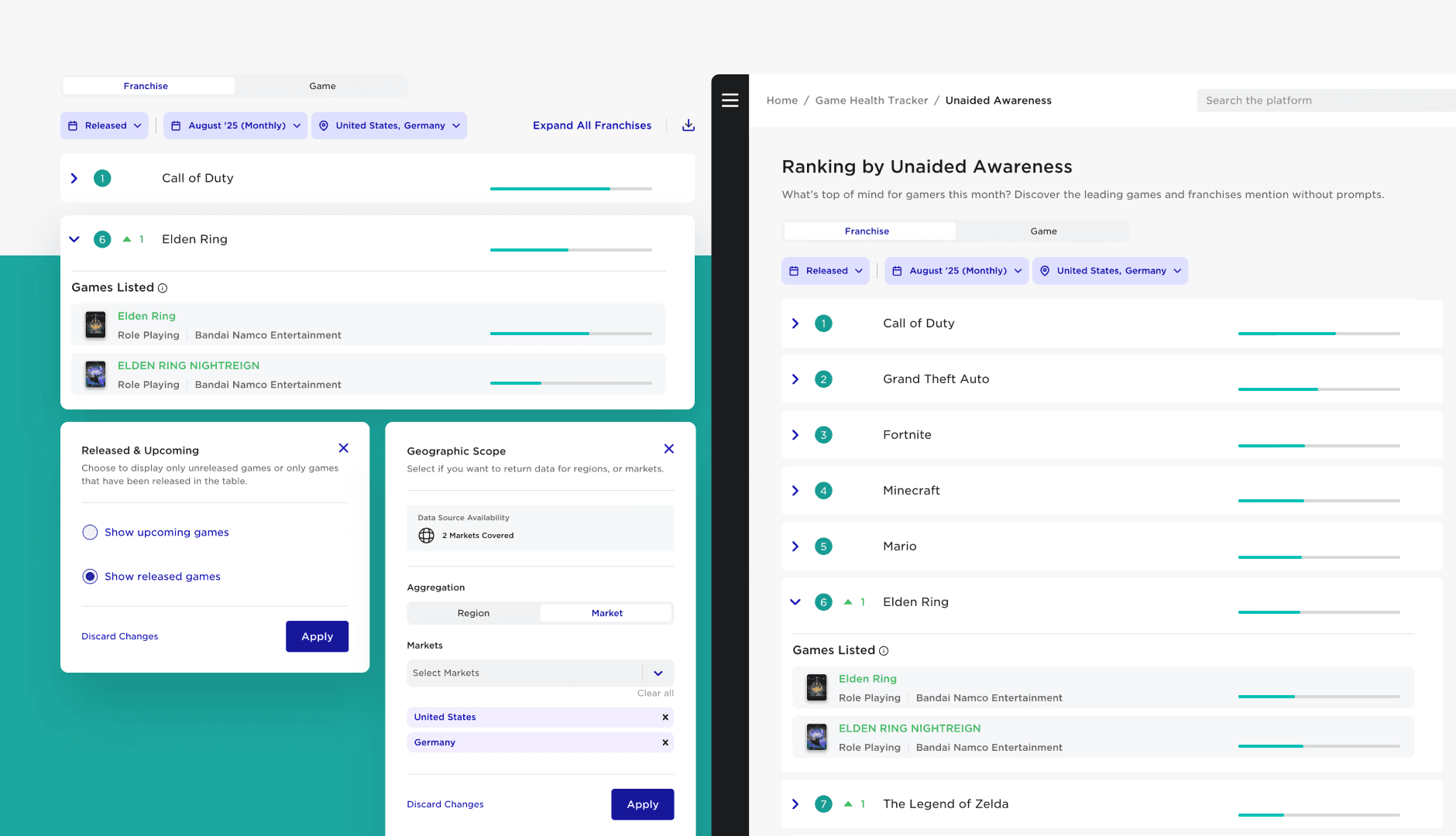Click location pin icon in left markets filter

click(324, 125)
